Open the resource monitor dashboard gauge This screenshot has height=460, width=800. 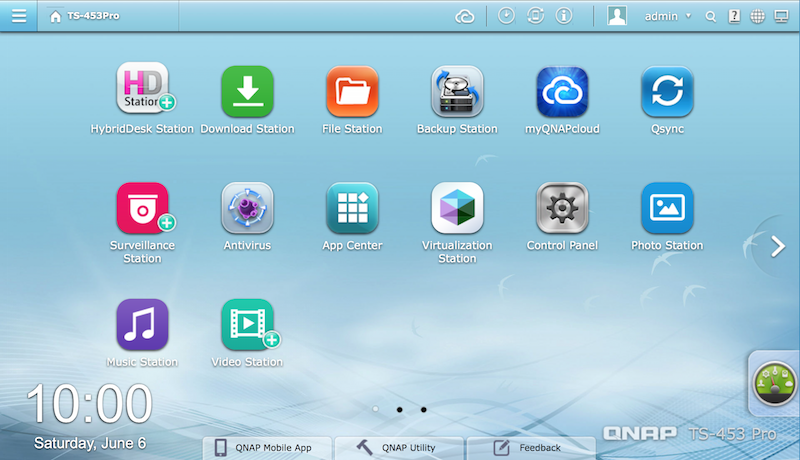[x=774, y=382]
